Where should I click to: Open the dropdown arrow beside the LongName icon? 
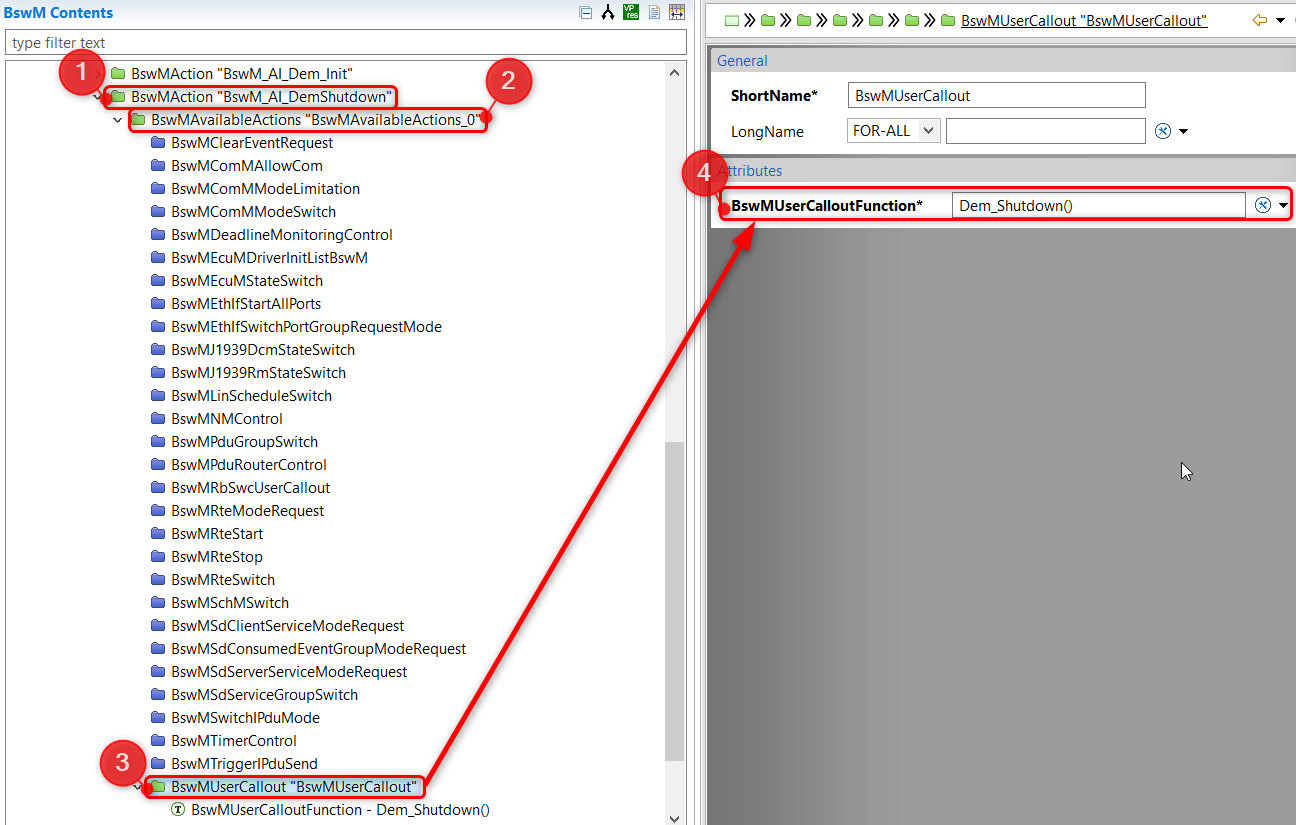tap(1183, 132)
